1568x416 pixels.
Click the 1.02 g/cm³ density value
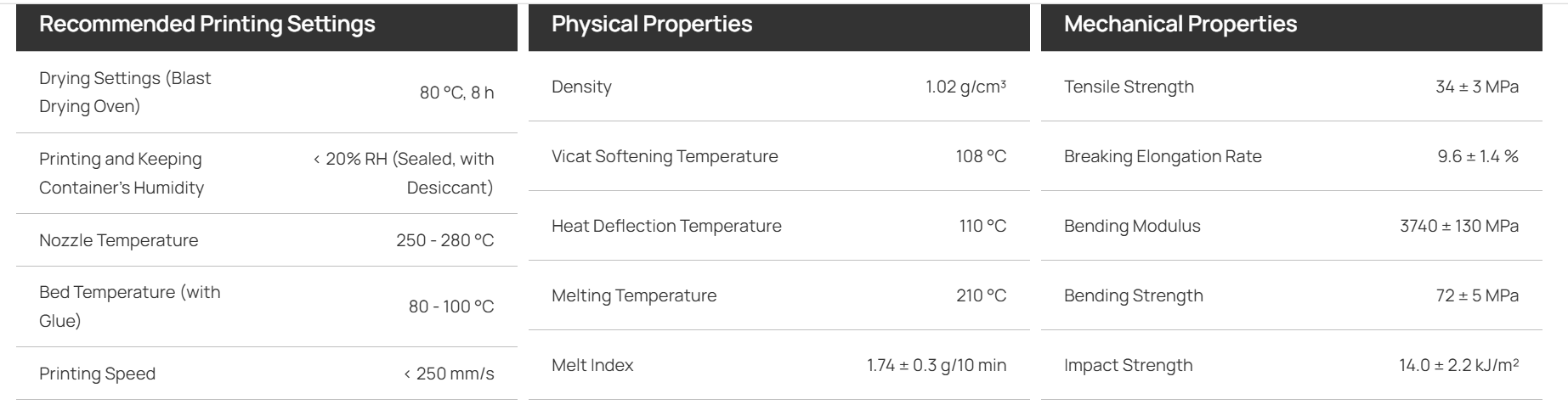pos(965,87)
